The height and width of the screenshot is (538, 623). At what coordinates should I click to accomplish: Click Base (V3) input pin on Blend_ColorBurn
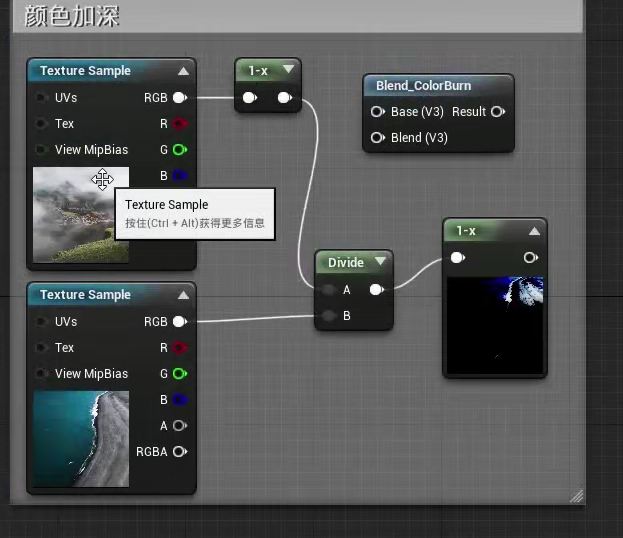(377, 112)
